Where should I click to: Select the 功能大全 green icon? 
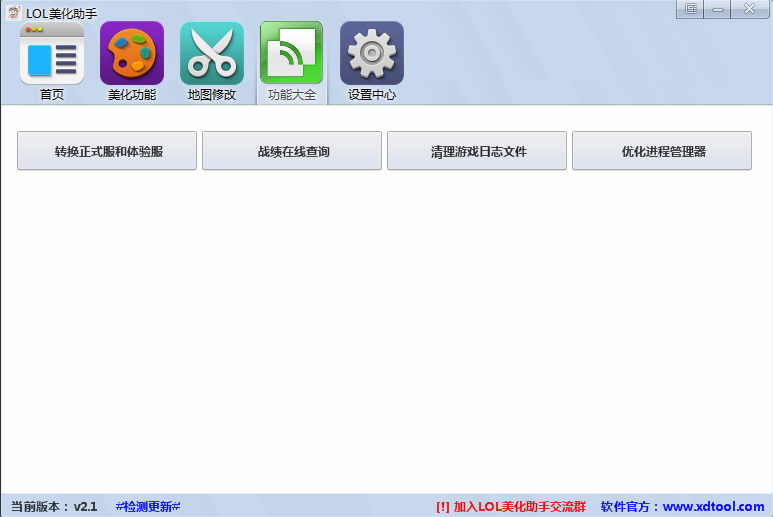291,53
